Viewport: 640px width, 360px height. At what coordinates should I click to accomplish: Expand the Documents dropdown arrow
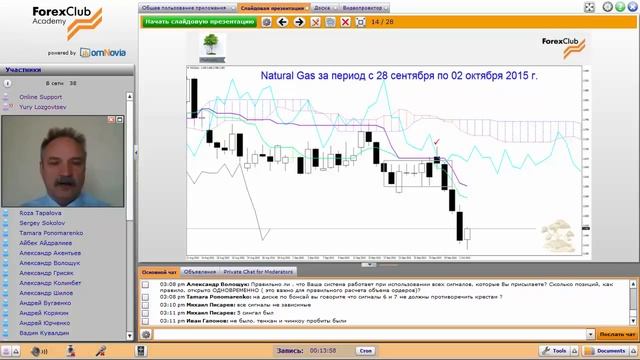click(633, 351)
